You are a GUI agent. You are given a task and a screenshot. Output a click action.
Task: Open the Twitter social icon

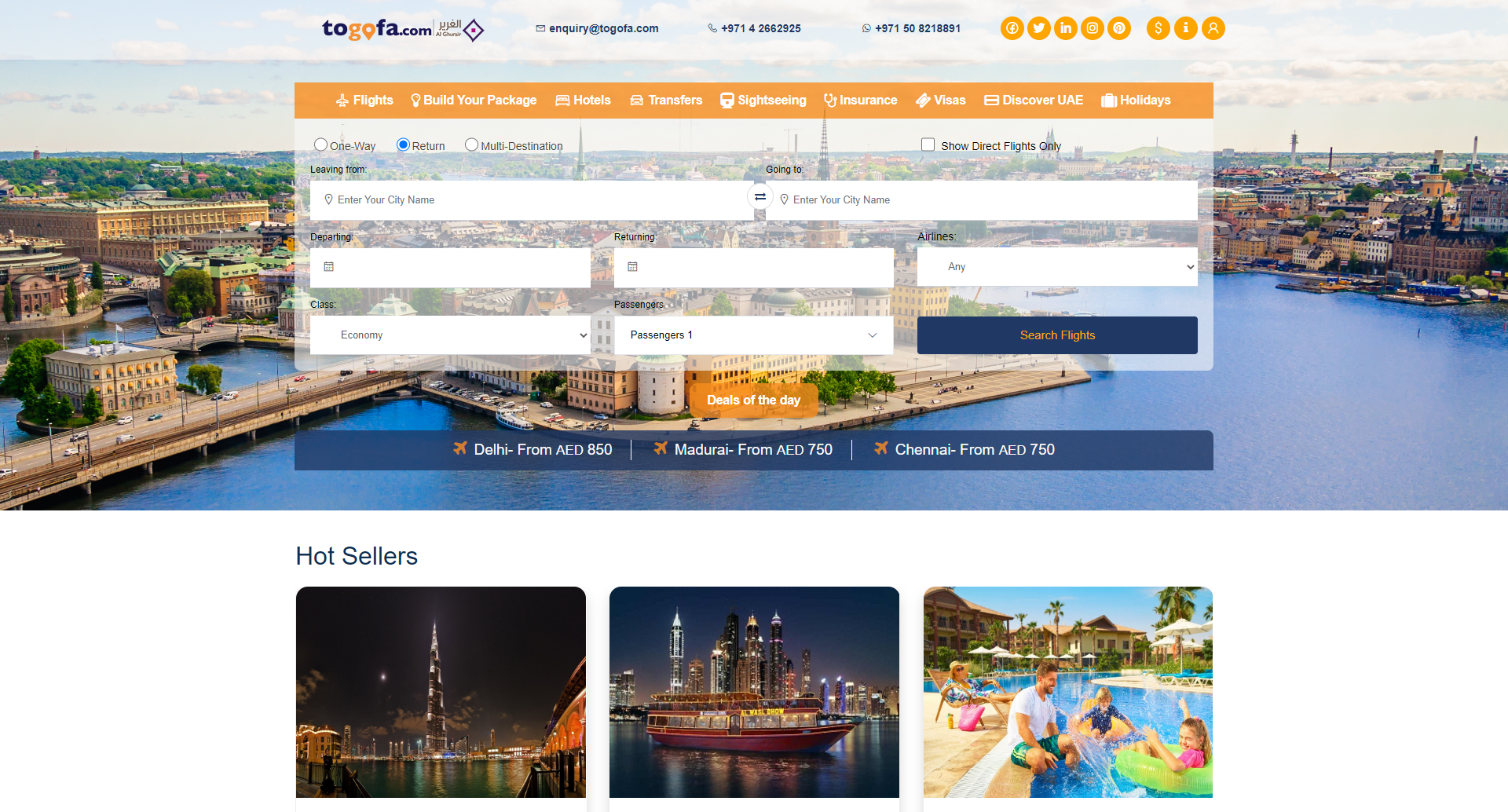(x=1038, y=28)
